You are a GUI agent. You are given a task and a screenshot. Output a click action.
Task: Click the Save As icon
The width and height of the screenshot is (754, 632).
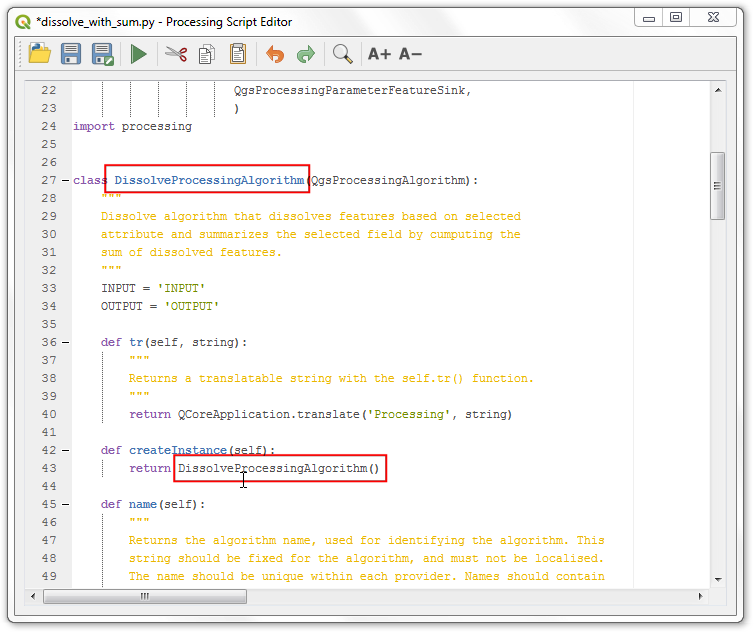tap(102, 54)
